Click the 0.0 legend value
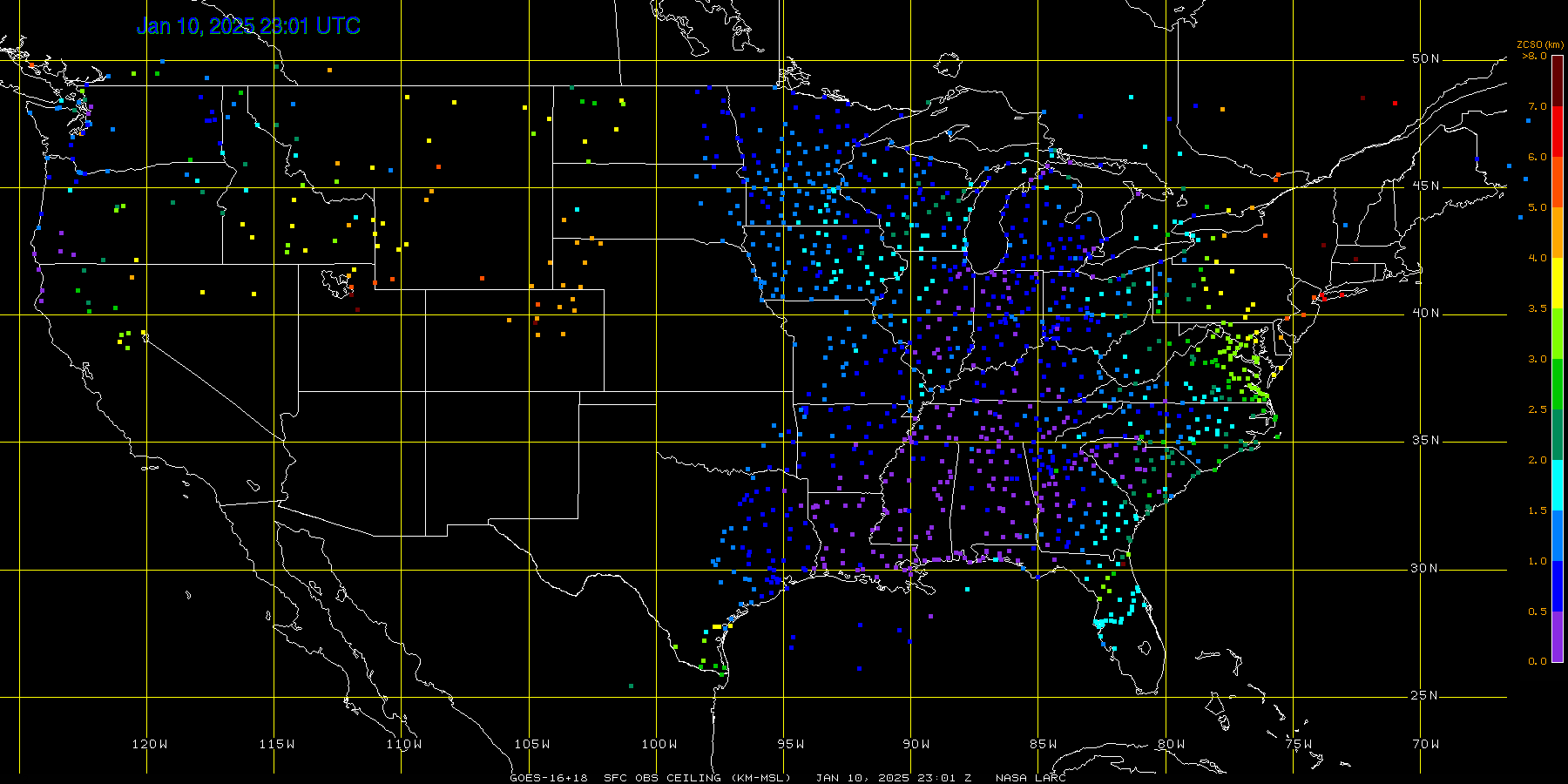 coord(1538,661)
